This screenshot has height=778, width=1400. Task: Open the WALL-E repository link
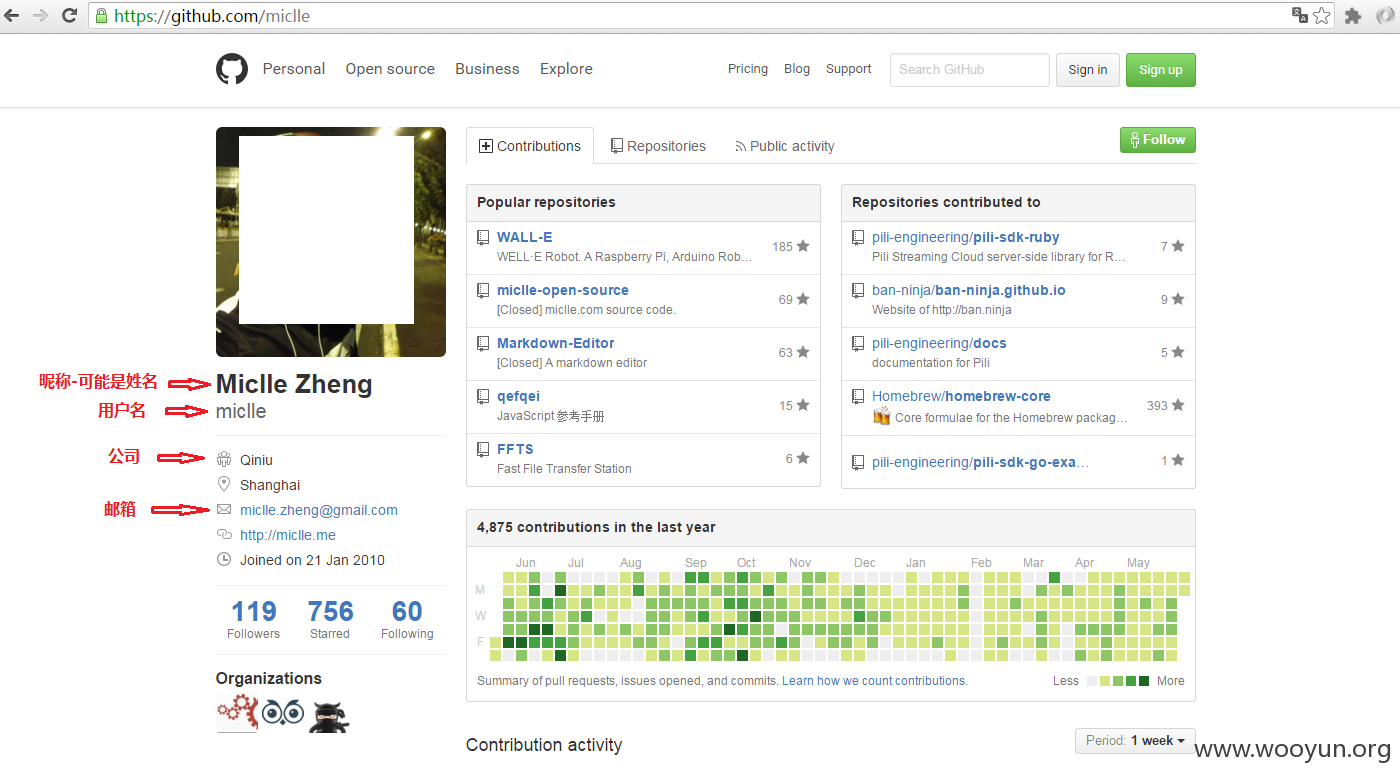(x=525, y=237)
